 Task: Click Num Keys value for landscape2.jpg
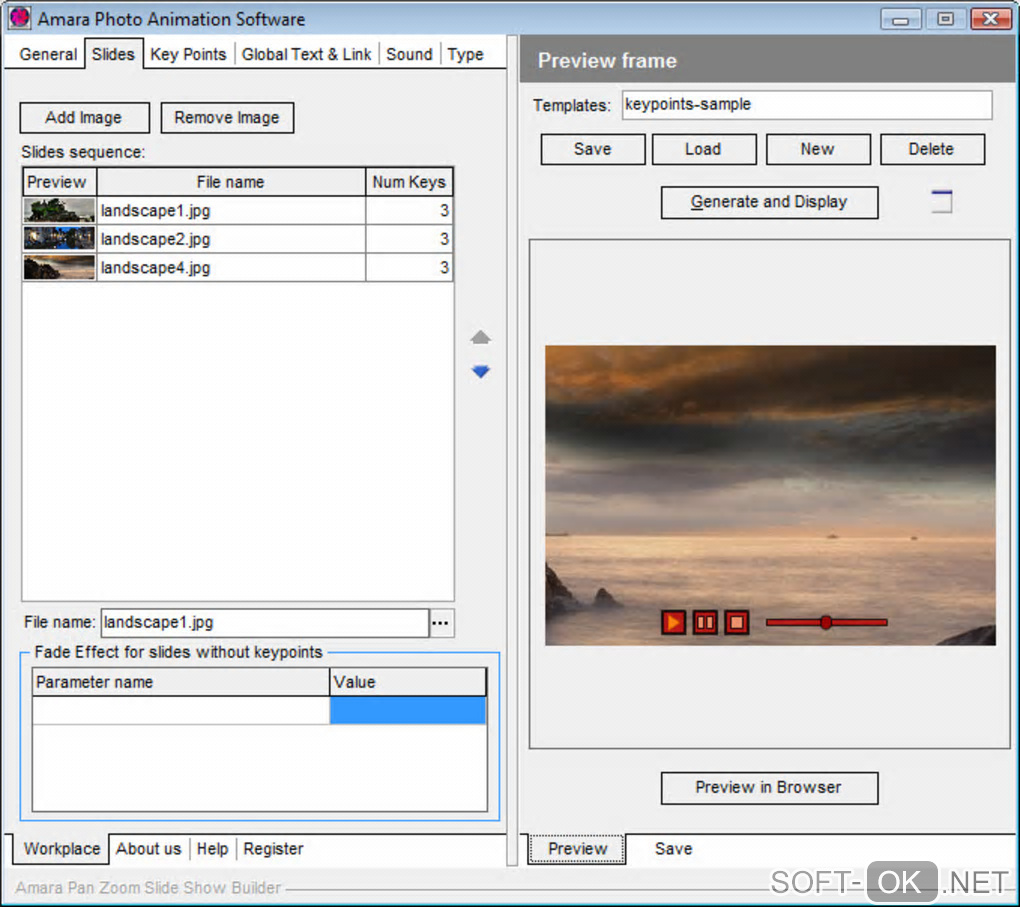pos(409,239)
